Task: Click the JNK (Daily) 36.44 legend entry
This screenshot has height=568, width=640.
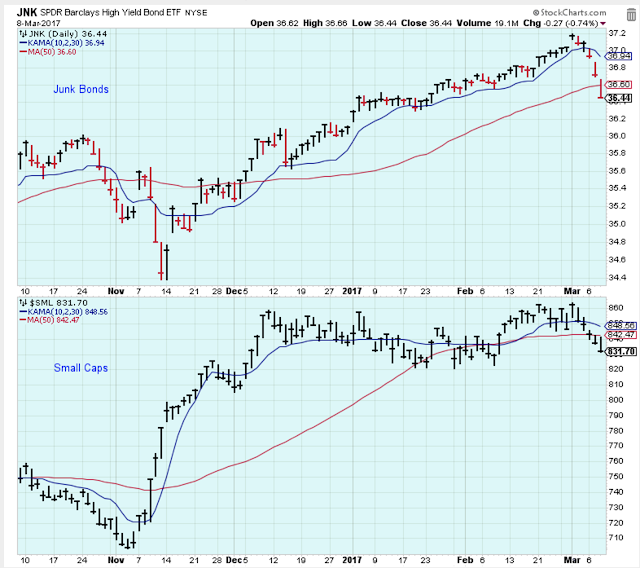Action: (x=67, y=34)
